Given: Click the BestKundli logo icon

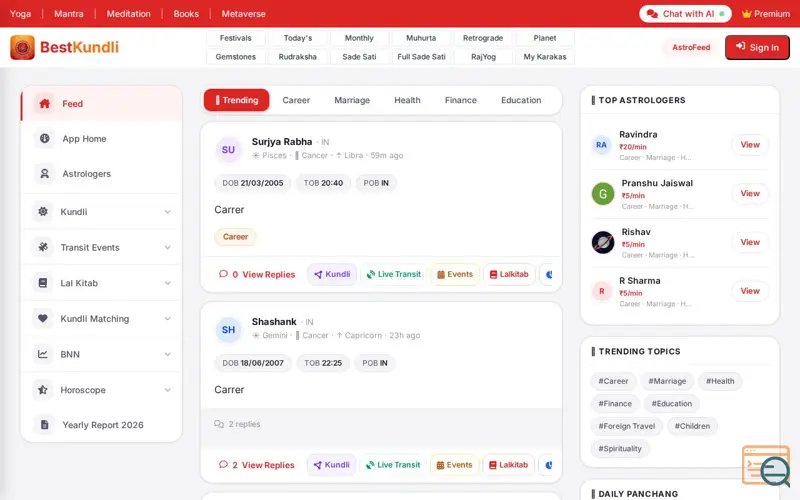Looking at the screenshot, I should [x=22, y=47].
